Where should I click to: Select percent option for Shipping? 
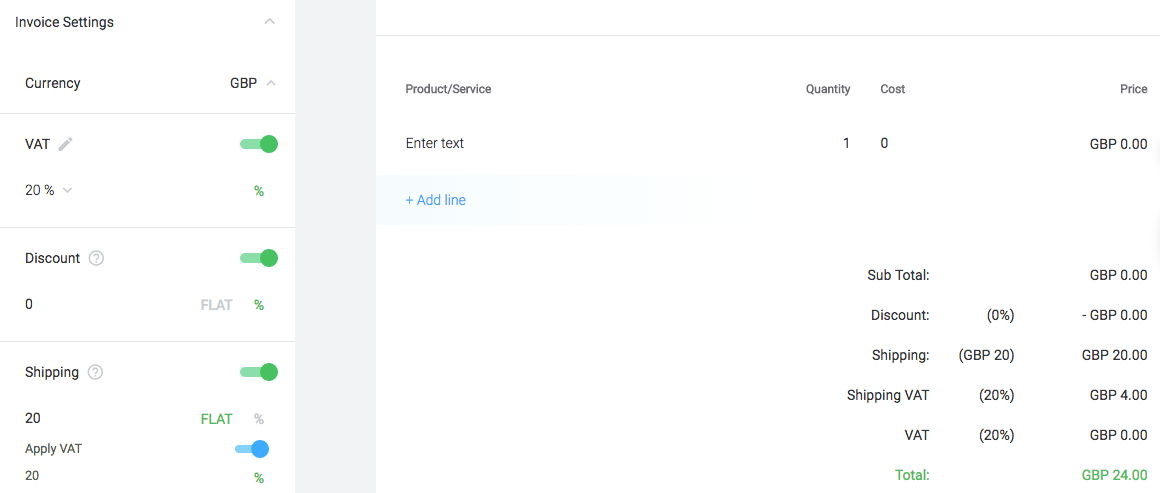(259, 419)
